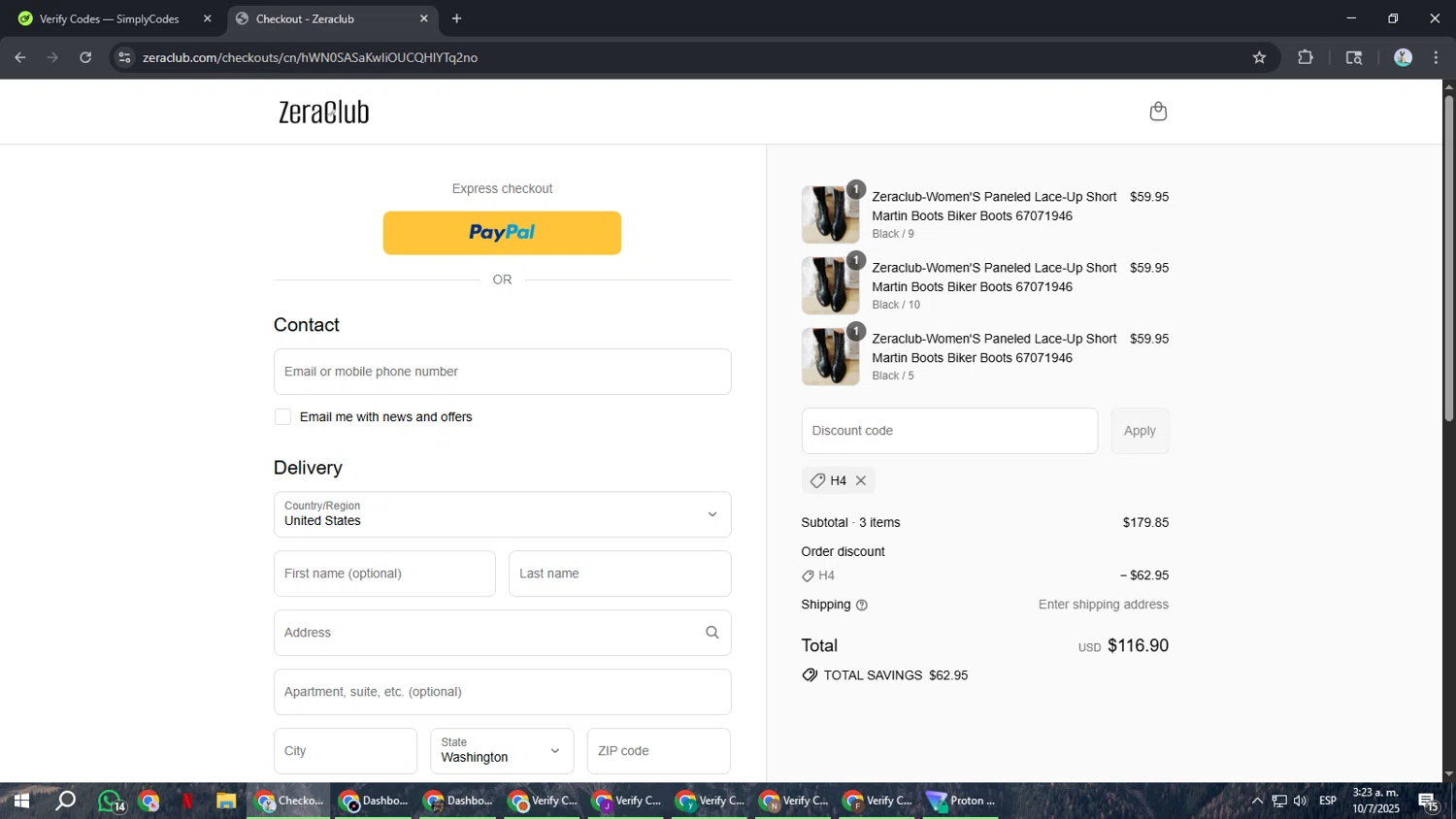1456x819 pixels.
Task: Click the ESP language indicator
Action: pyautogui.click(x=1328, y=801)
